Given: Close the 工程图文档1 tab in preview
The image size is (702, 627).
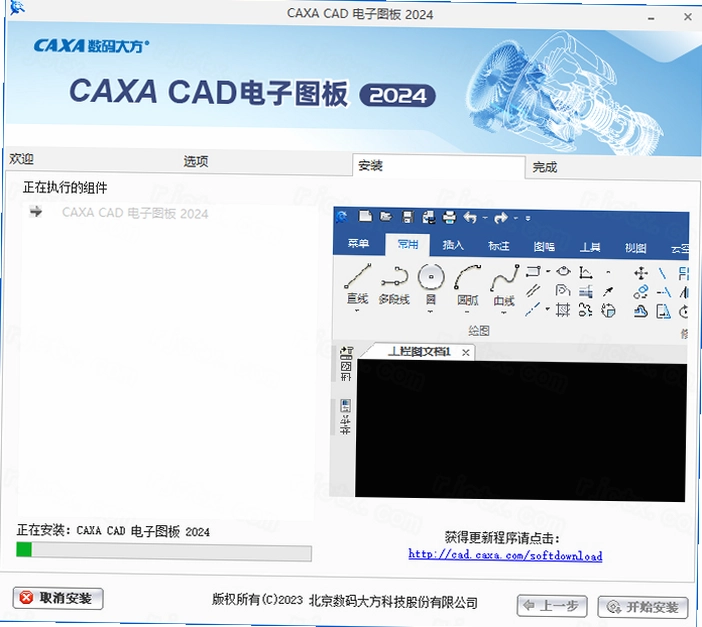Looking at the screenshot, I should coord(466,353).
